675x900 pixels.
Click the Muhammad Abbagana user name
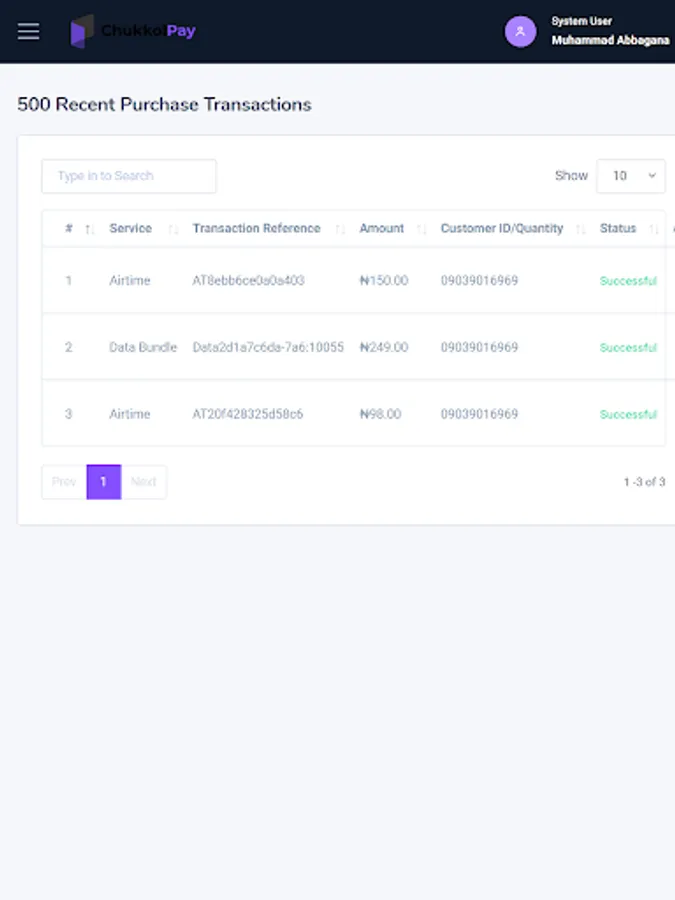(x=610, y=40)
